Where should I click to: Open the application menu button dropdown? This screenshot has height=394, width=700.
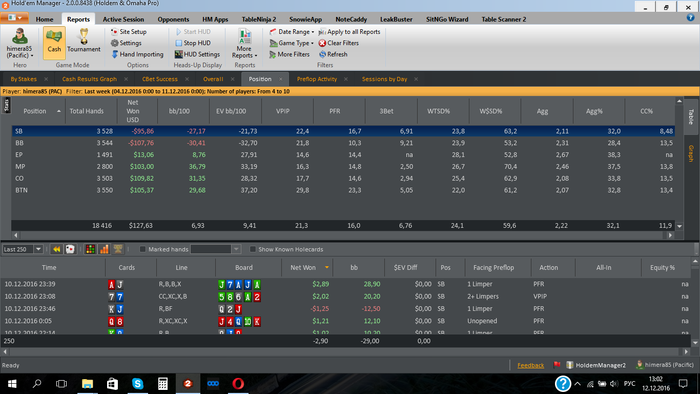pos(15,17)
